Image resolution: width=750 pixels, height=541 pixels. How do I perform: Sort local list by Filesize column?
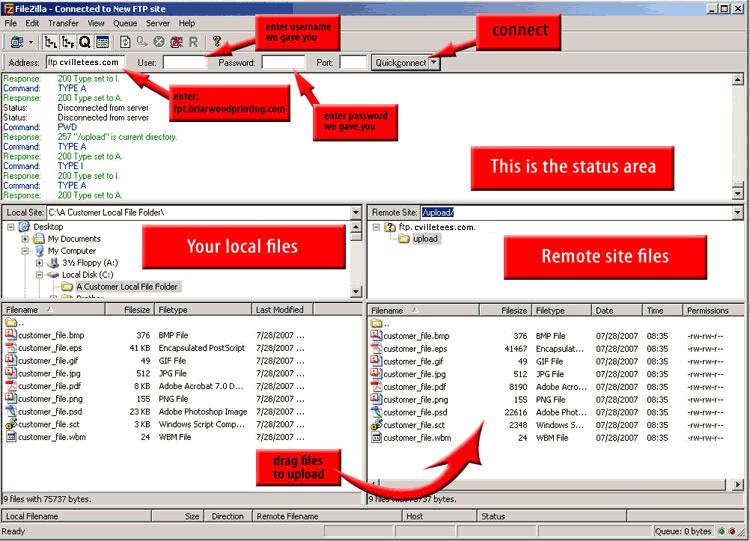point(129,309)
